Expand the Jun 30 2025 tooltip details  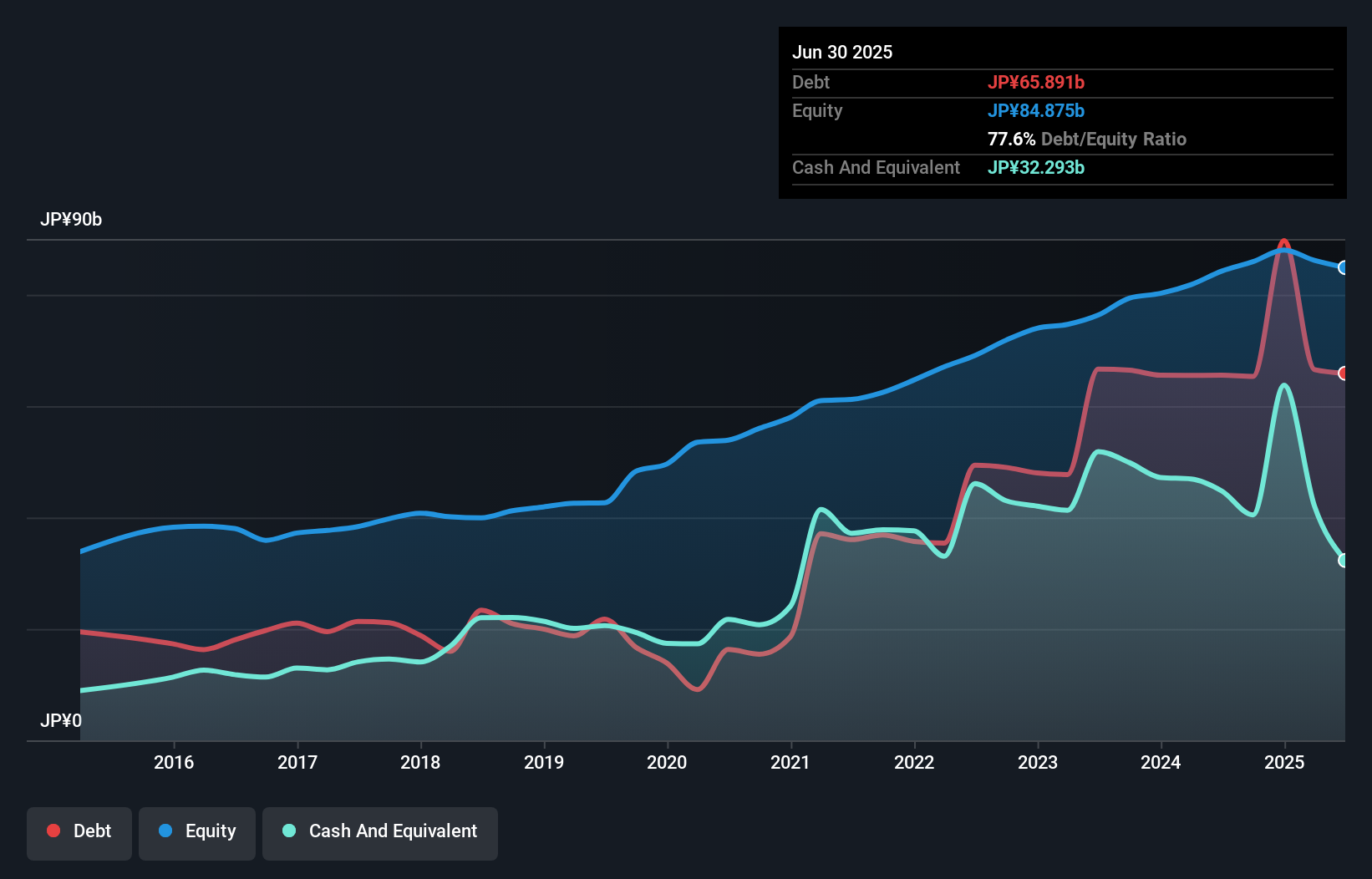(842, 52)
